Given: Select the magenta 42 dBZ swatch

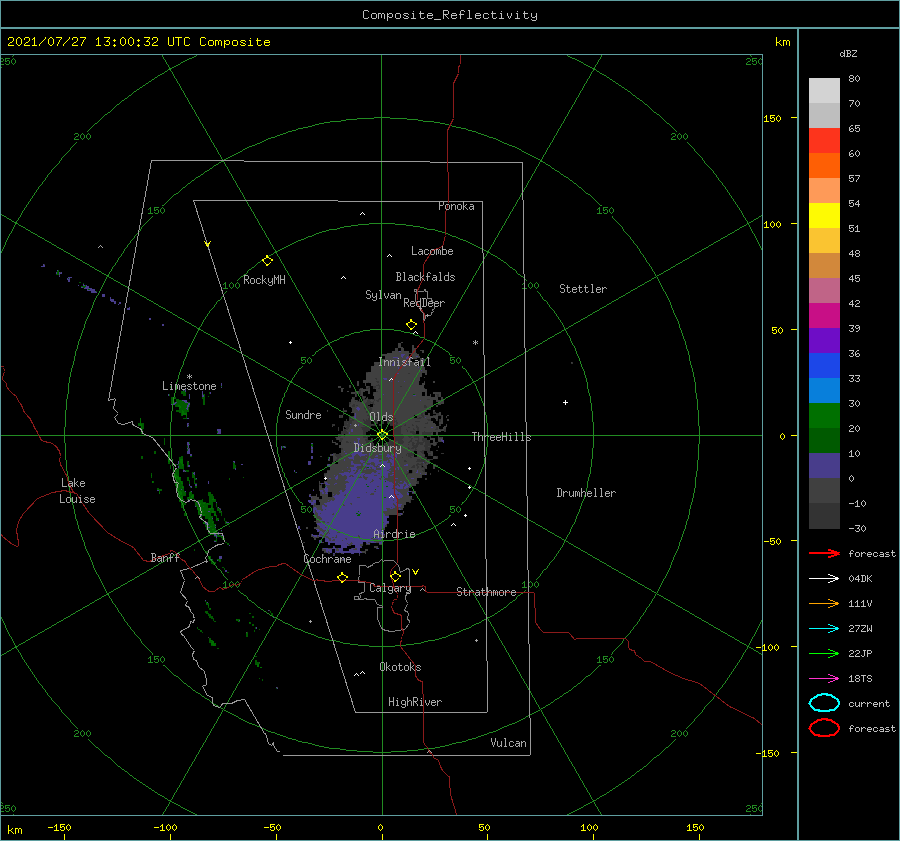Looking at the screenshot, I should (824, 316).
